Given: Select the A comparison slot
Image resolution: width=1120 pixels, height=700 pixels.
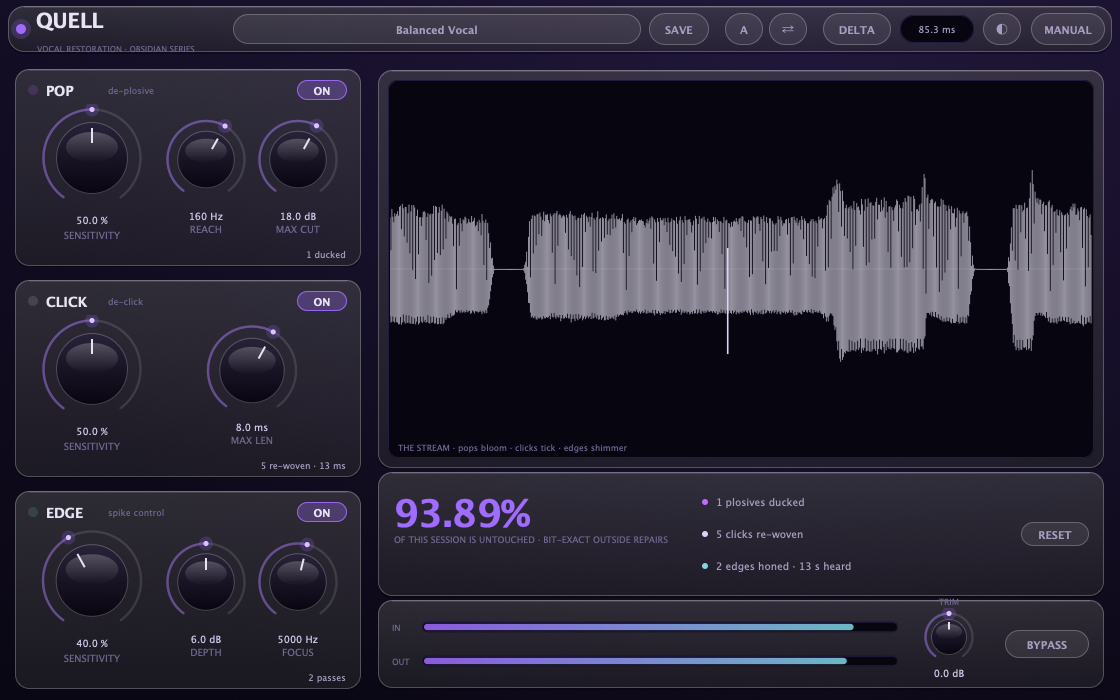Looking at the screenshot, I should pos(744,29).
